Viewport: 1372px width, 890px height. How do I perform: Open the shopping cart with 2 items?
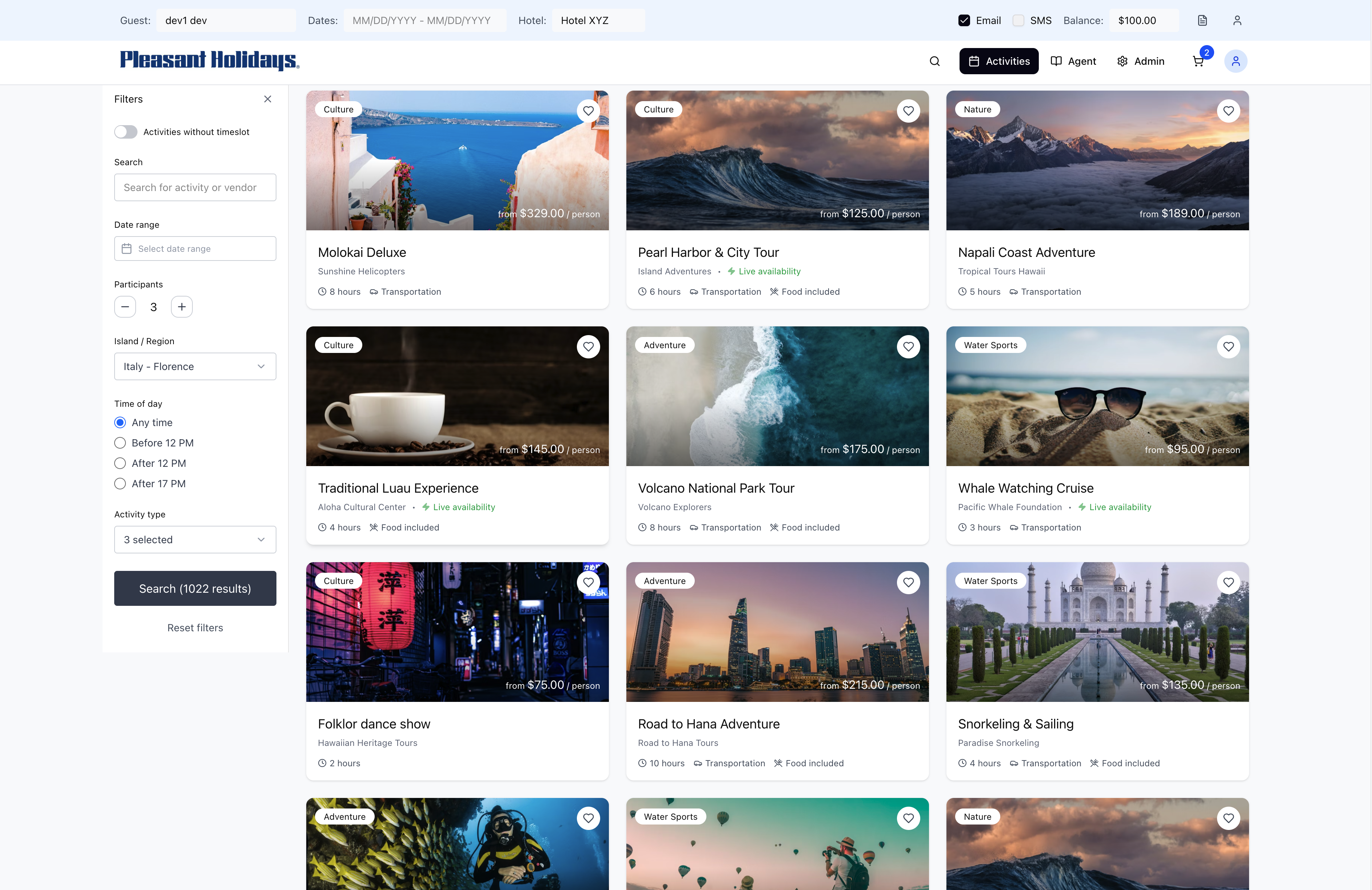click(1198, 61)
